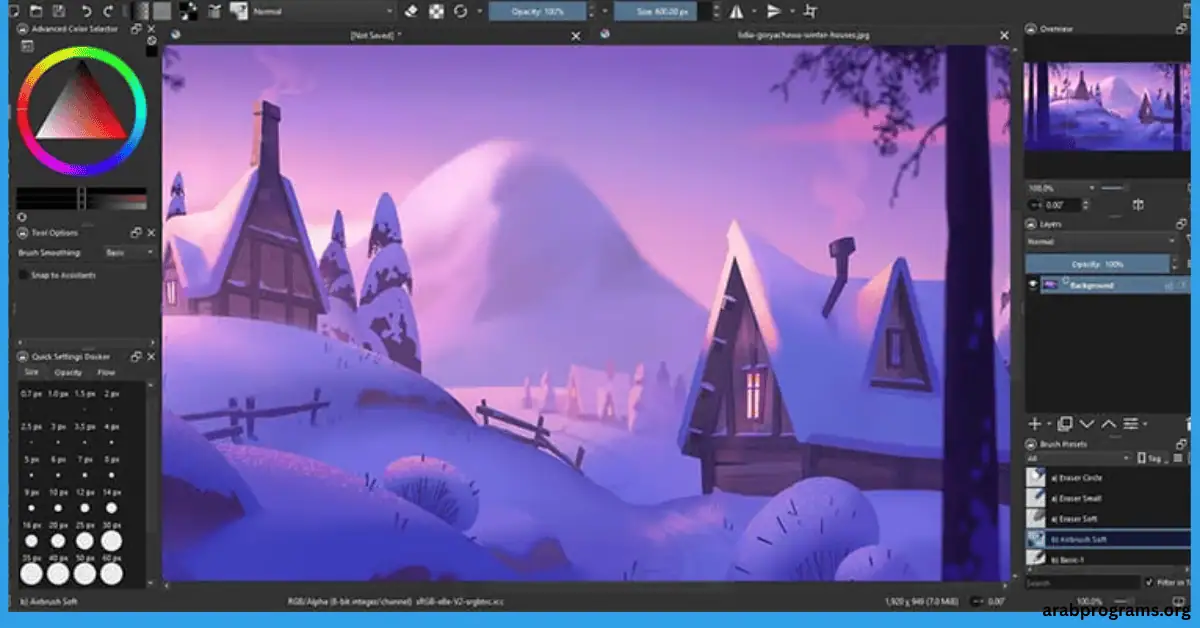Pick a hue on the color wheel ring
The image size is (1200, 628).
click(82, 53)
